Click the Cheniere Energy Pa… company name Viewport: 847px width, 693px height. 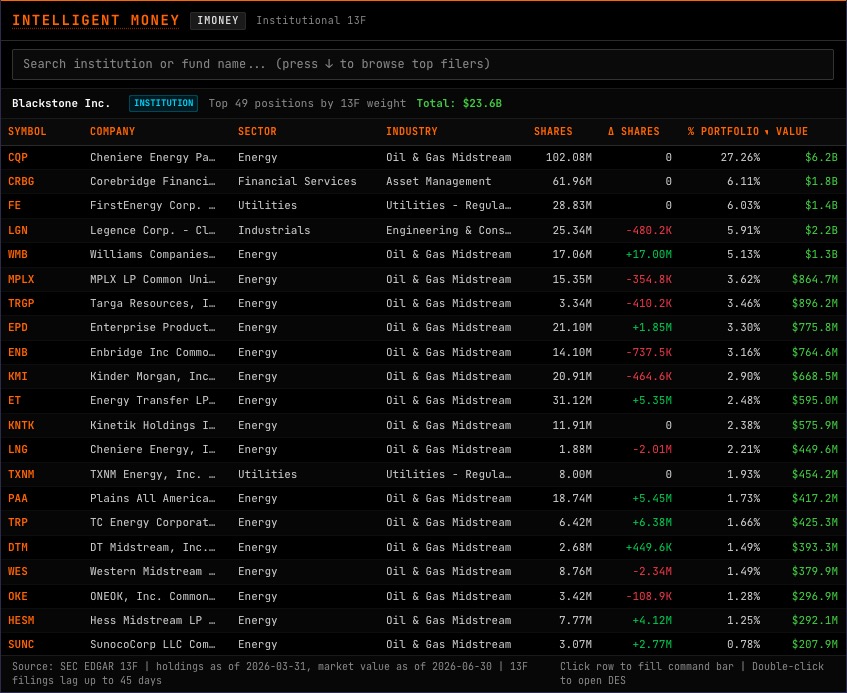(x=153, y=157)
